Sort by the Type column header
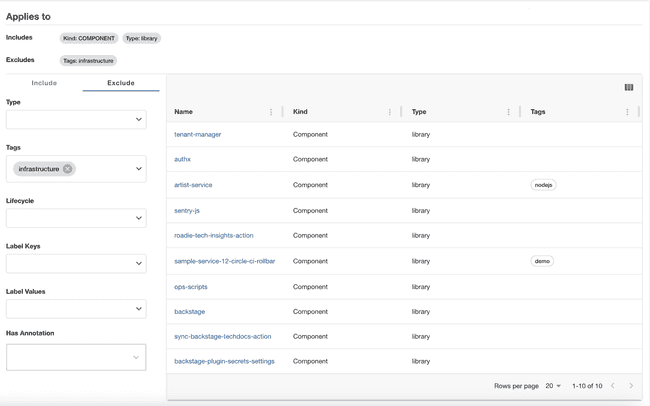 [419, 112]
